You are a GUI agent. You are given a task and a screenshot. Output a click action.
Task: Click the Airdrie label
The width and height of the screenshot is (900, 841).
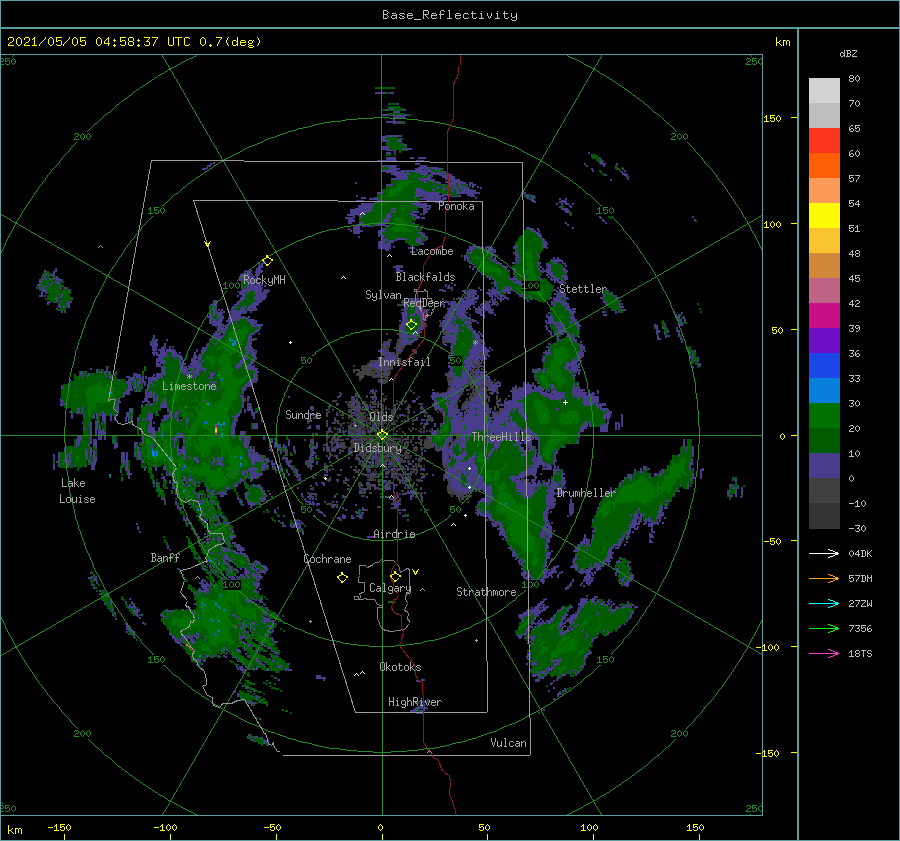[394, 534]
